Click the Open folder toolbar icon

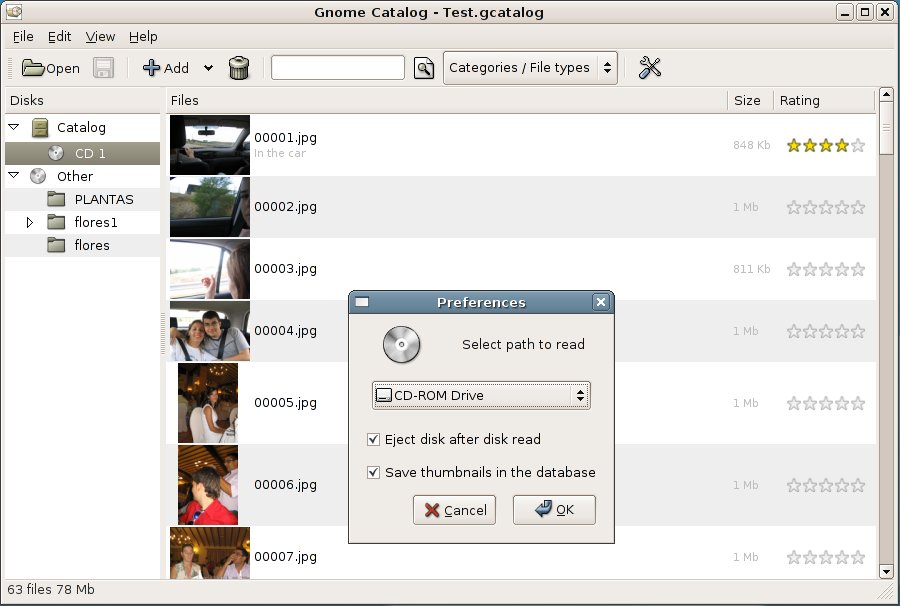[x=34, y=68]
